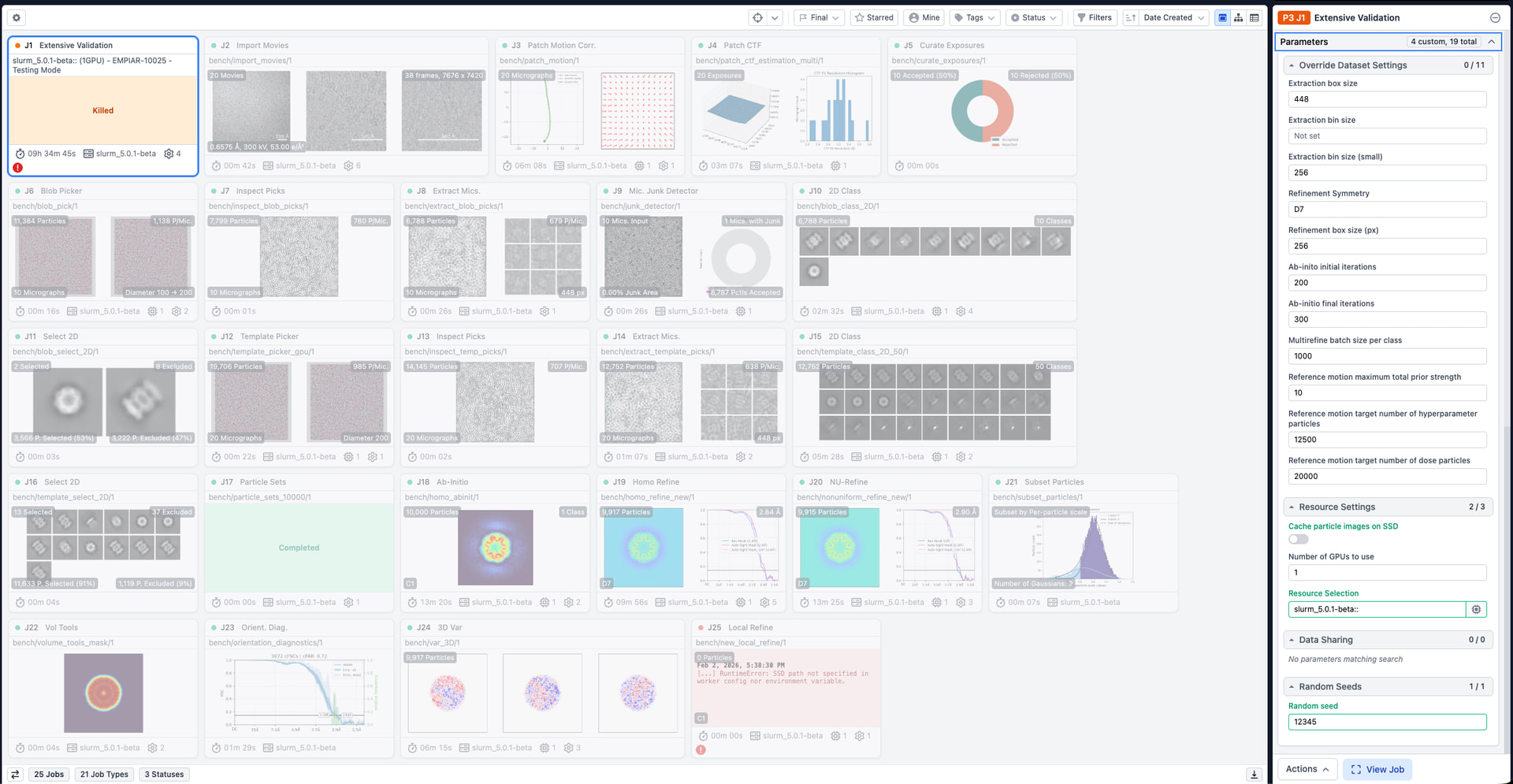Collapse the job details panel
Image resolution: width=1513 pixels, height=784 pixels.
1495,17
